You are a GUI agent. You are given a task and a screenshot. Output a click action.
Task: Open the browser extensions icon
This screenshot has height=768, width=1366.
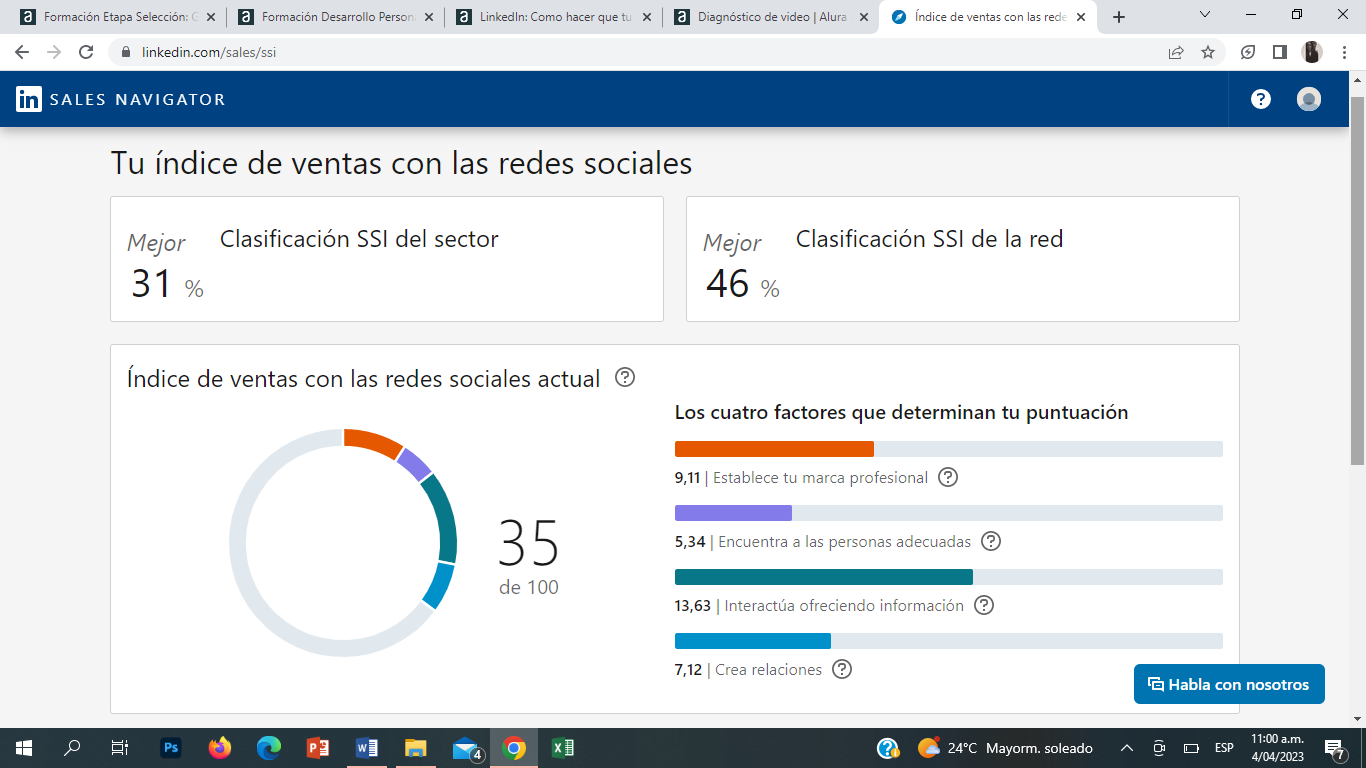tap(1248, 52)
